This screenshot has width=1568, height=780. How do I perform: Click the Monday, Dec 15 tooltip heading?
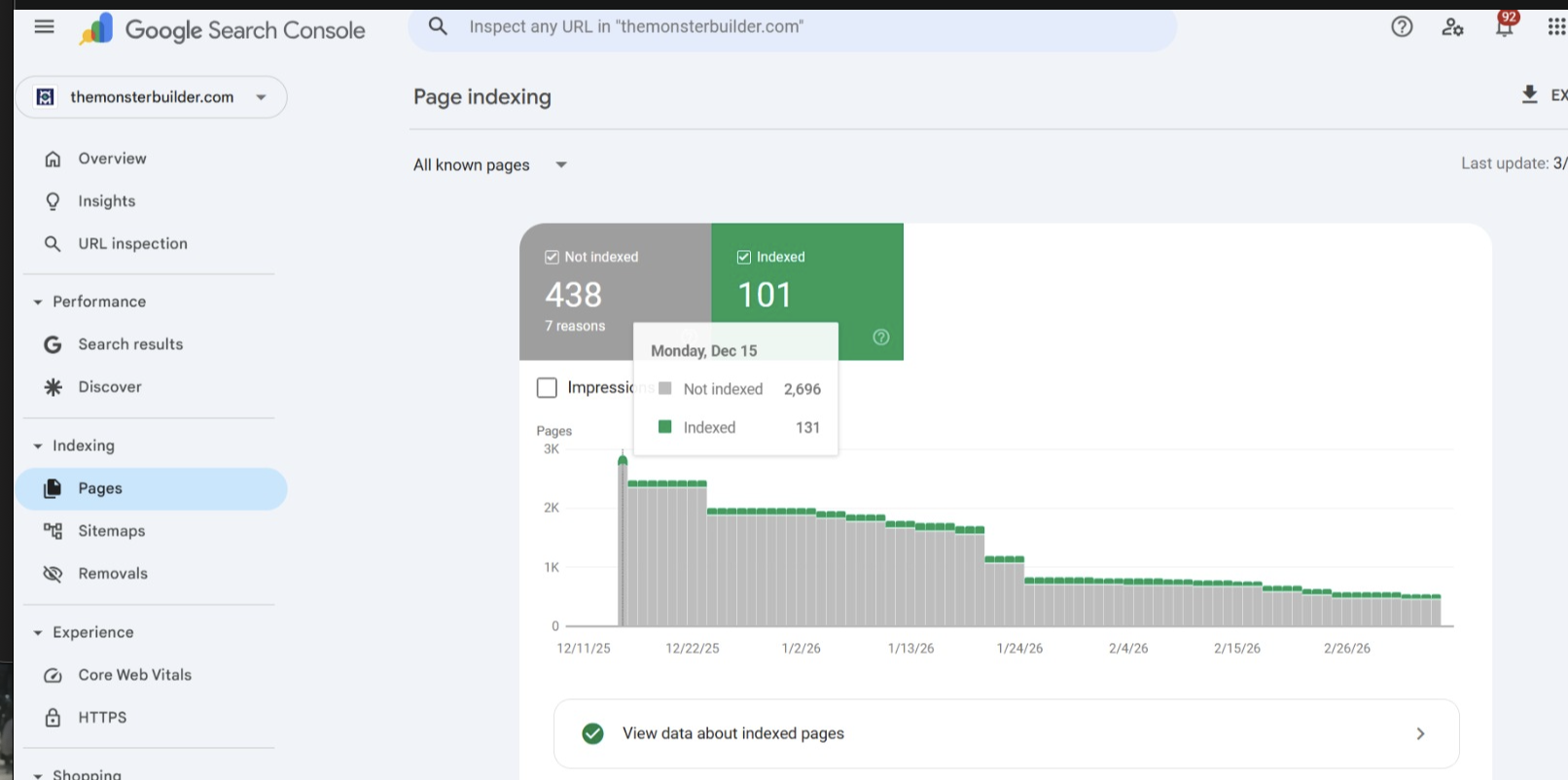pos(704,351)
